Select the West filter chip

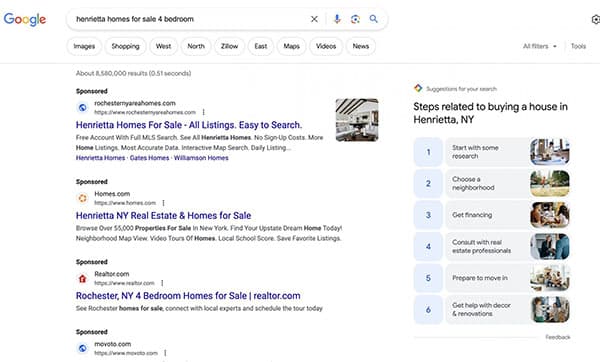click(x=163, y=46)
